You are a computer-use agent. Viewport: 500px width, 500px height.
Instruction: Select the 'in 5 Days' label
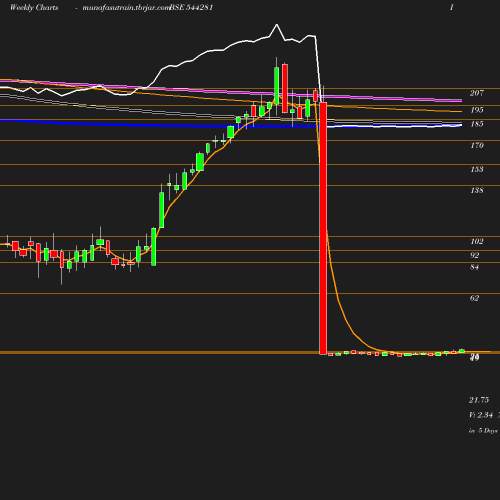(483, 431)
